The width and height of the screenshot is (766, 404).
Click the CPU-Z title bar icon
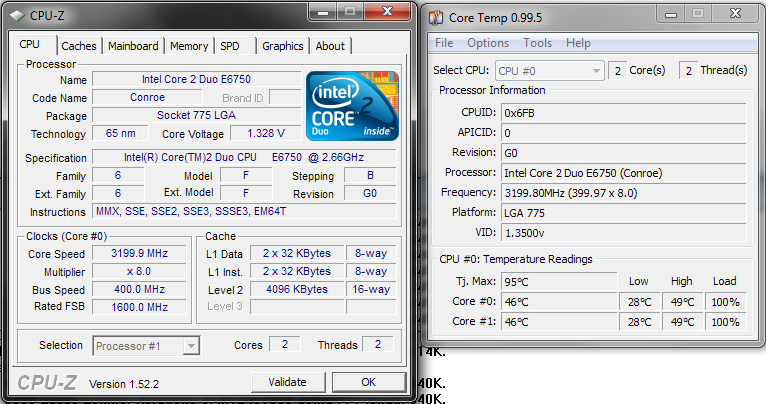pos(18,14)
